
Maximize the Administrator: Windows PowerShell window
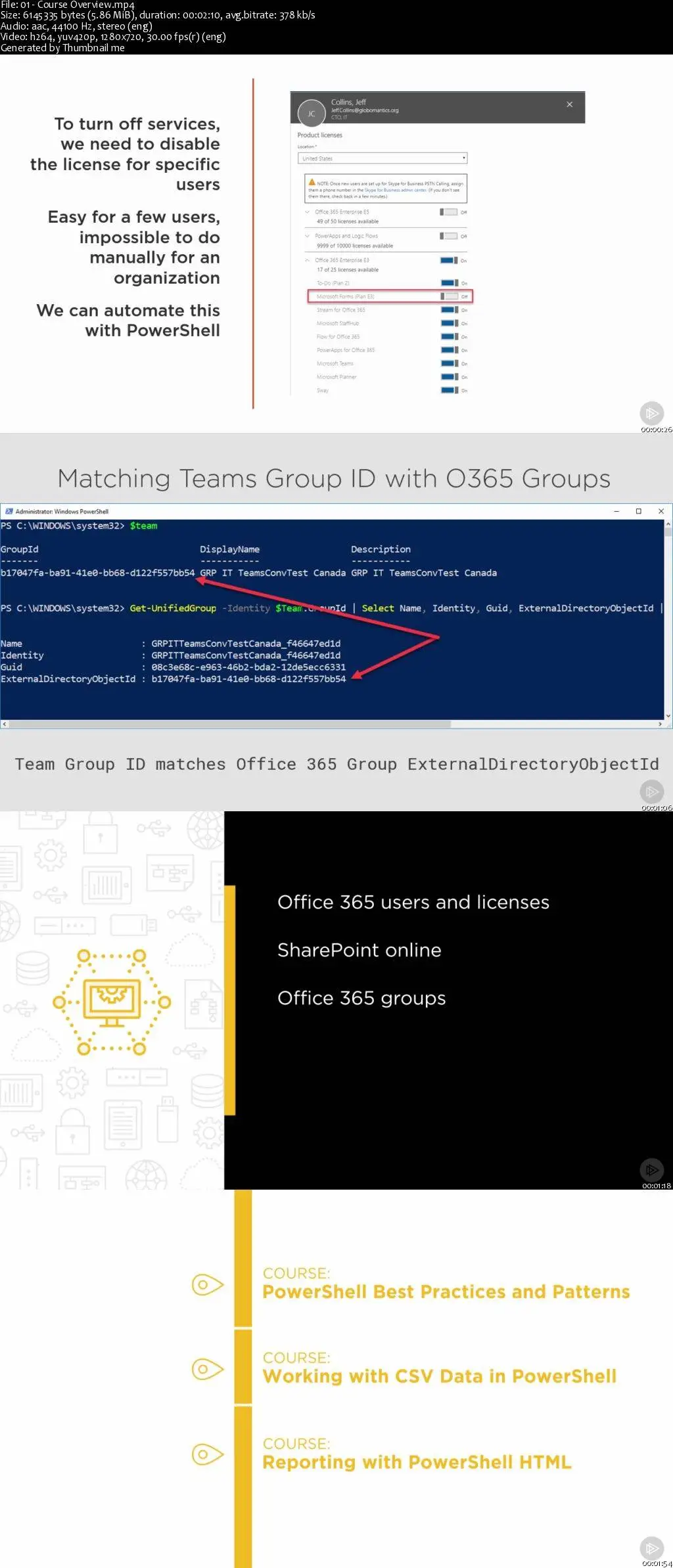(x=638, y=511)
